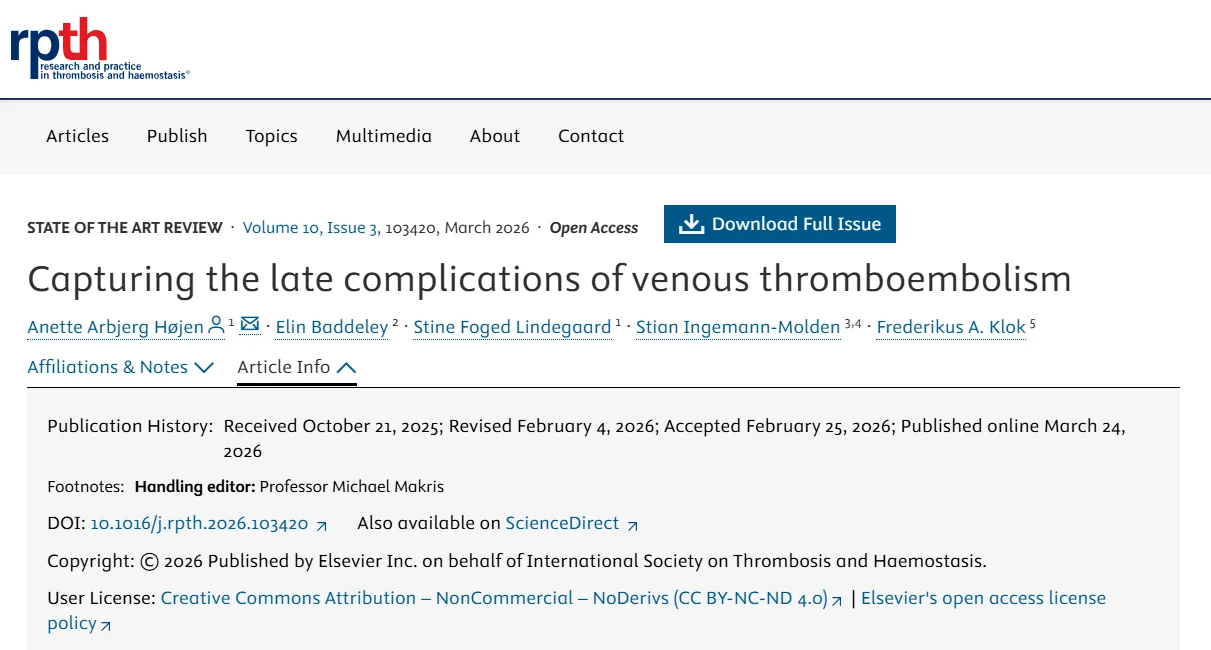Click the download icon on Download Full Issue
This screenshot has height=650, width=1211.
click(x=690, y=223)
